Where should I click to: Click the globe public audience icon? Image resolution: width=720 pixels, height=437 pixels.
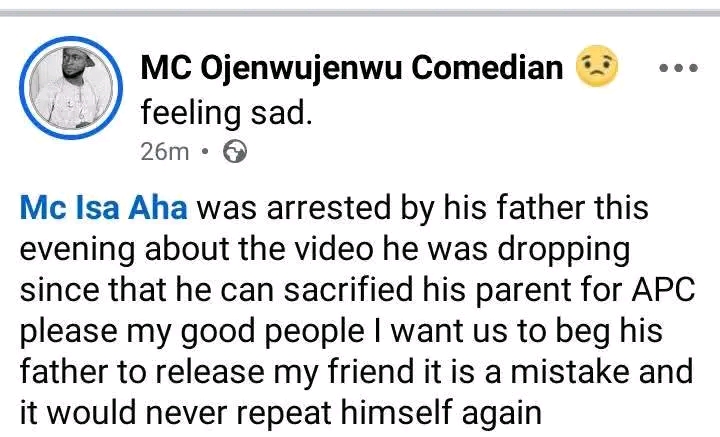(x=236, y=151)
